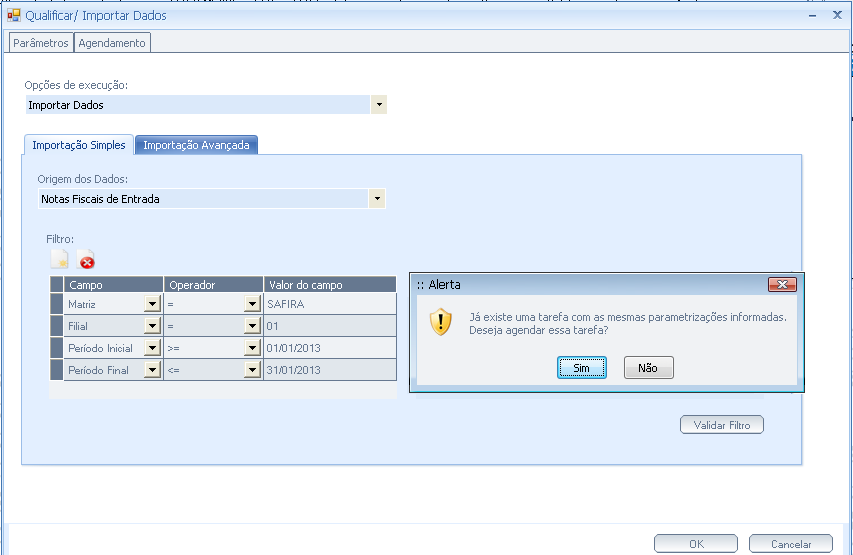Open operator dropdown in Filial row
Image resolution: width=853 pixels, height=555 pixels.
[252, 325]
